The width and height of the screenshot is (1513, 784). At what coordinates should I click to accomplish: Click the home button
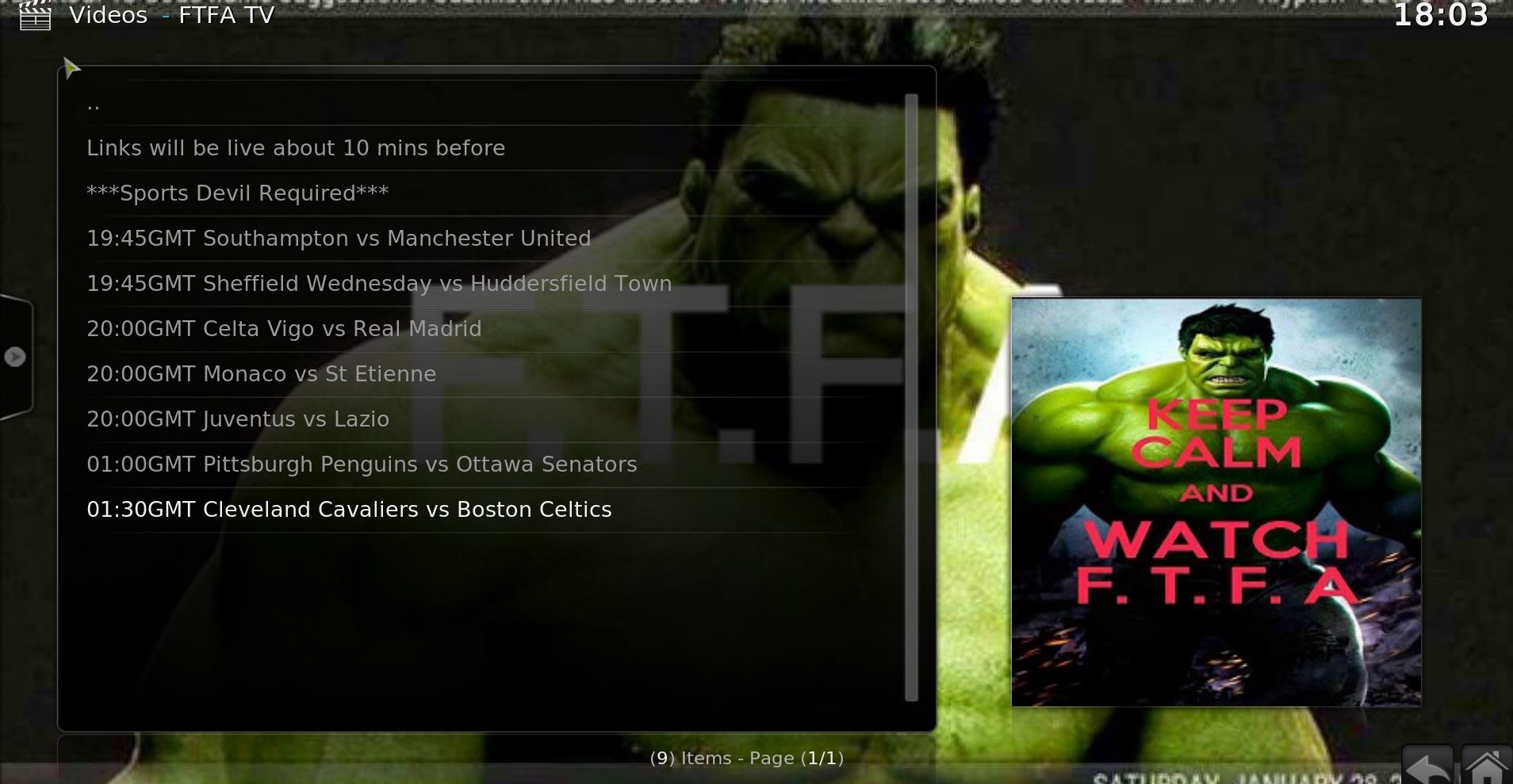[x=1486, y=766]
